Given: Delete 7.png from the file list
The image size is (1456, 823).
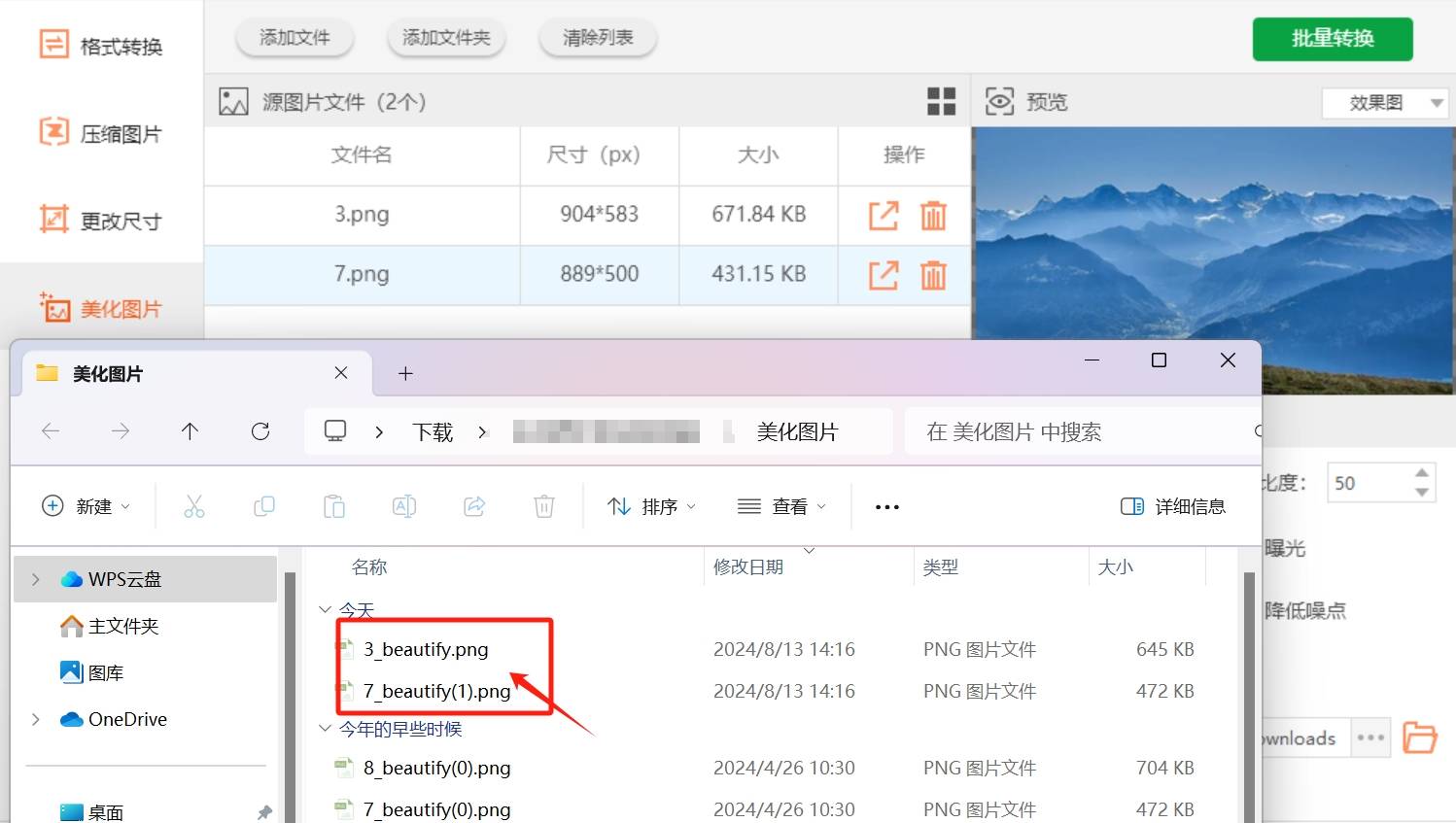Looking at the screenshot, I should tap(932, 275).
